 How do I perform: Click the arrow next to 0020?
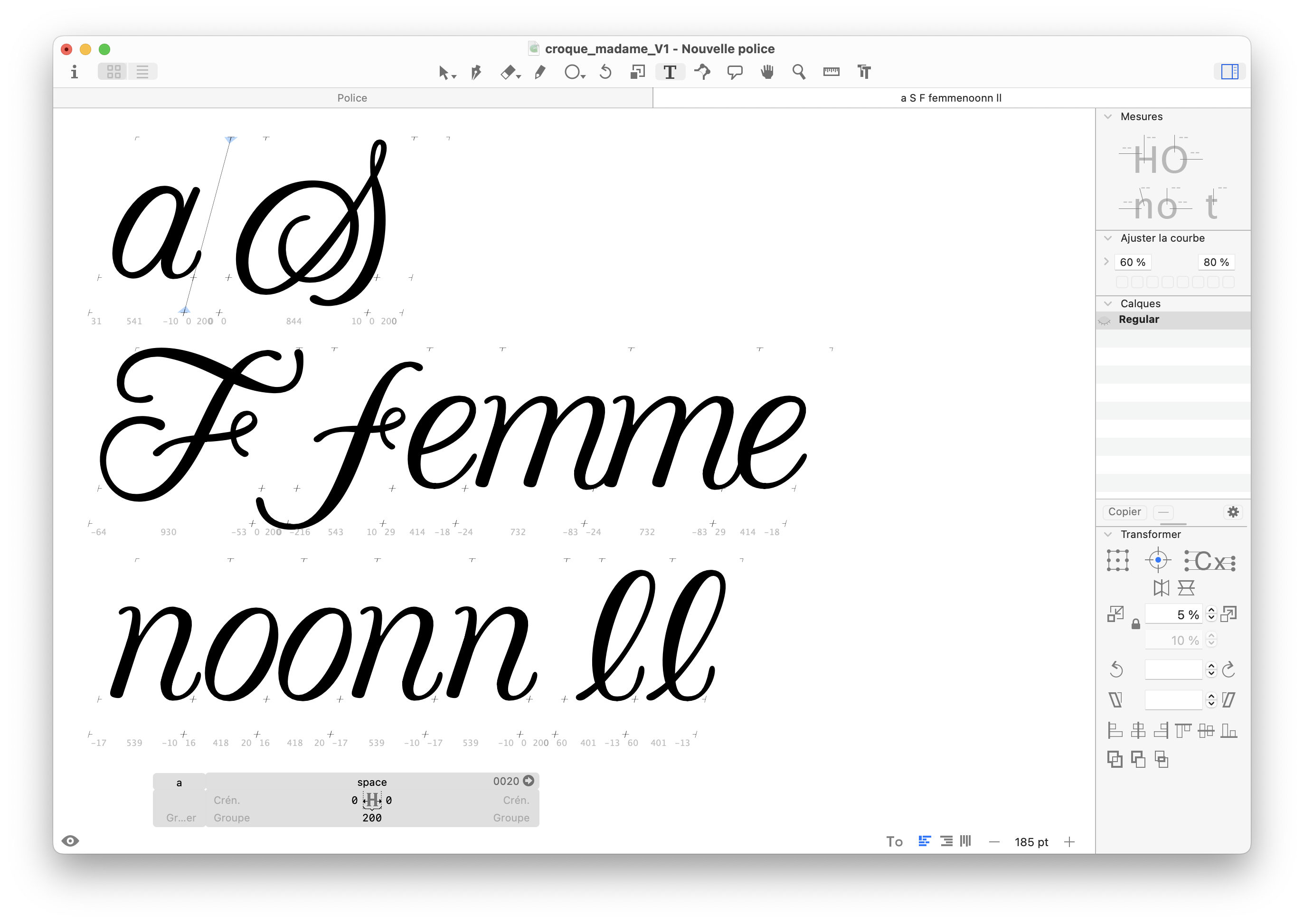529,781
